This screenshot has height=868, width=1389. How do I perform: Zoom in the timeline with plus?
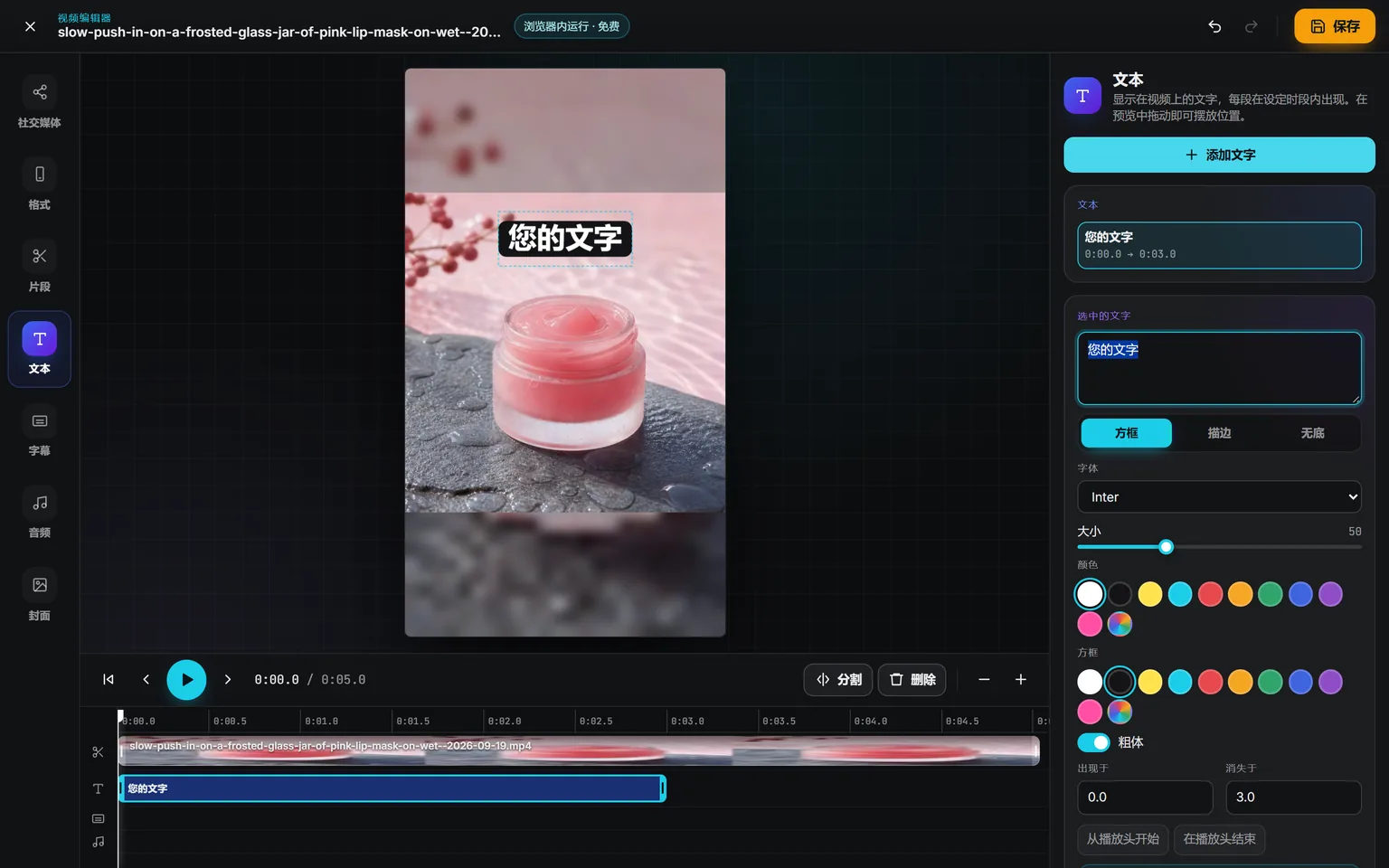[x=1021, y=680]
